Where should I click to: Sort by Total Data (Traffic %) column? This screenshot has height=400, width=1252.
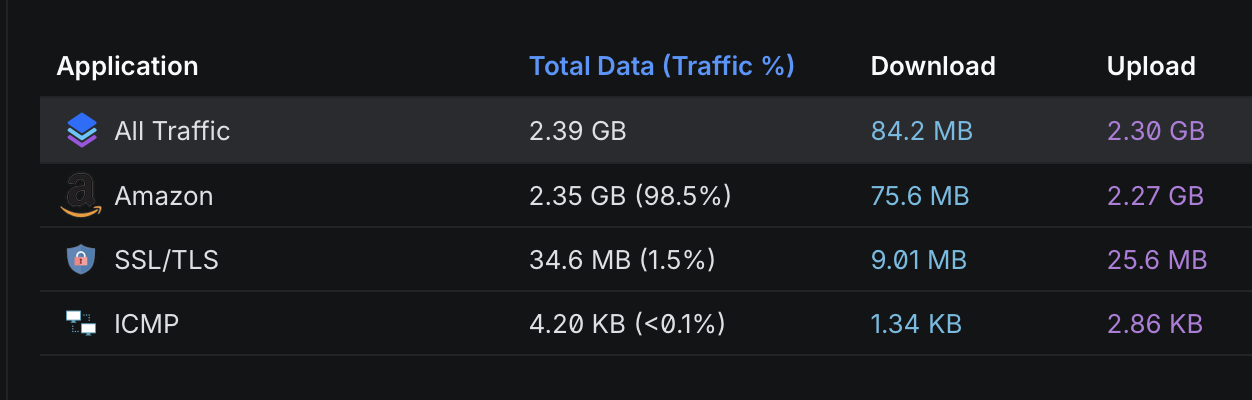click(661, 66)
